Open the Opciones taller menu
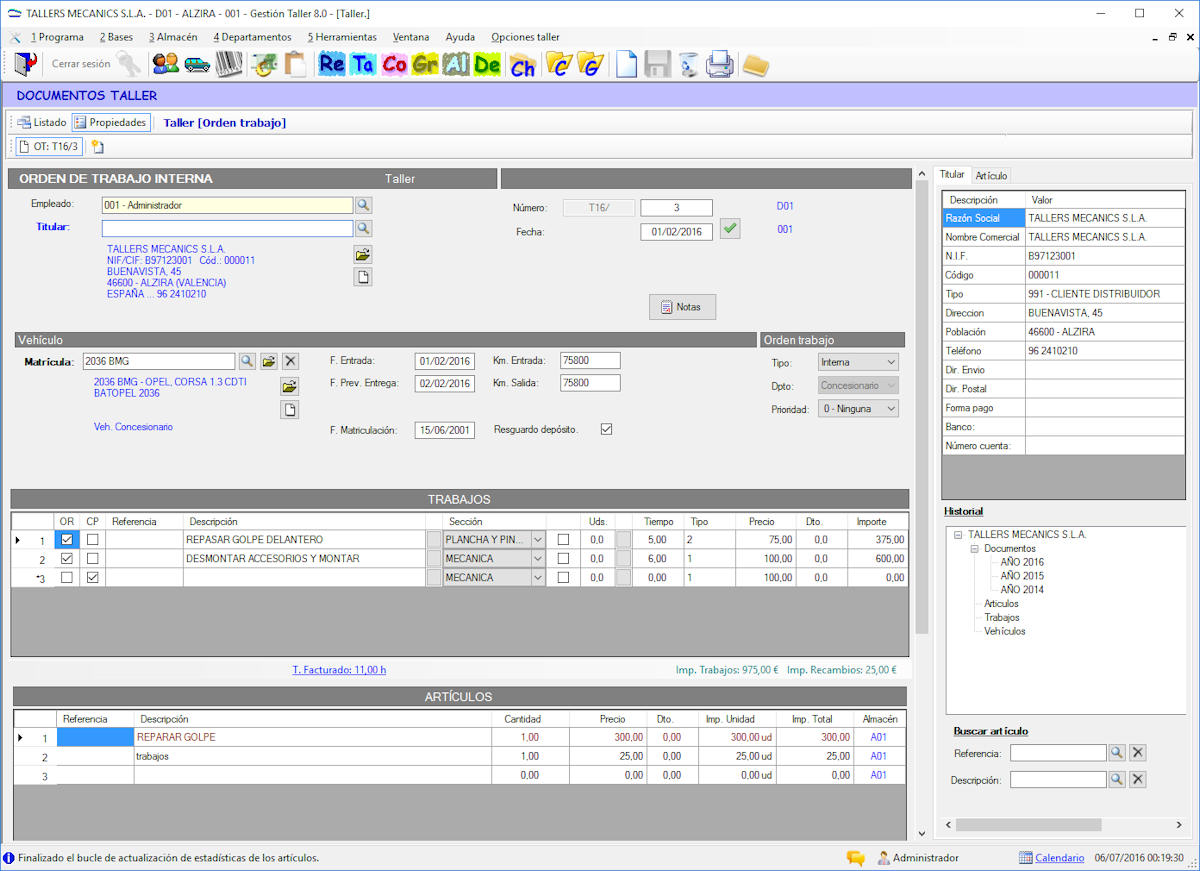Screen dimensions: 1200x871 click(525, 37)
